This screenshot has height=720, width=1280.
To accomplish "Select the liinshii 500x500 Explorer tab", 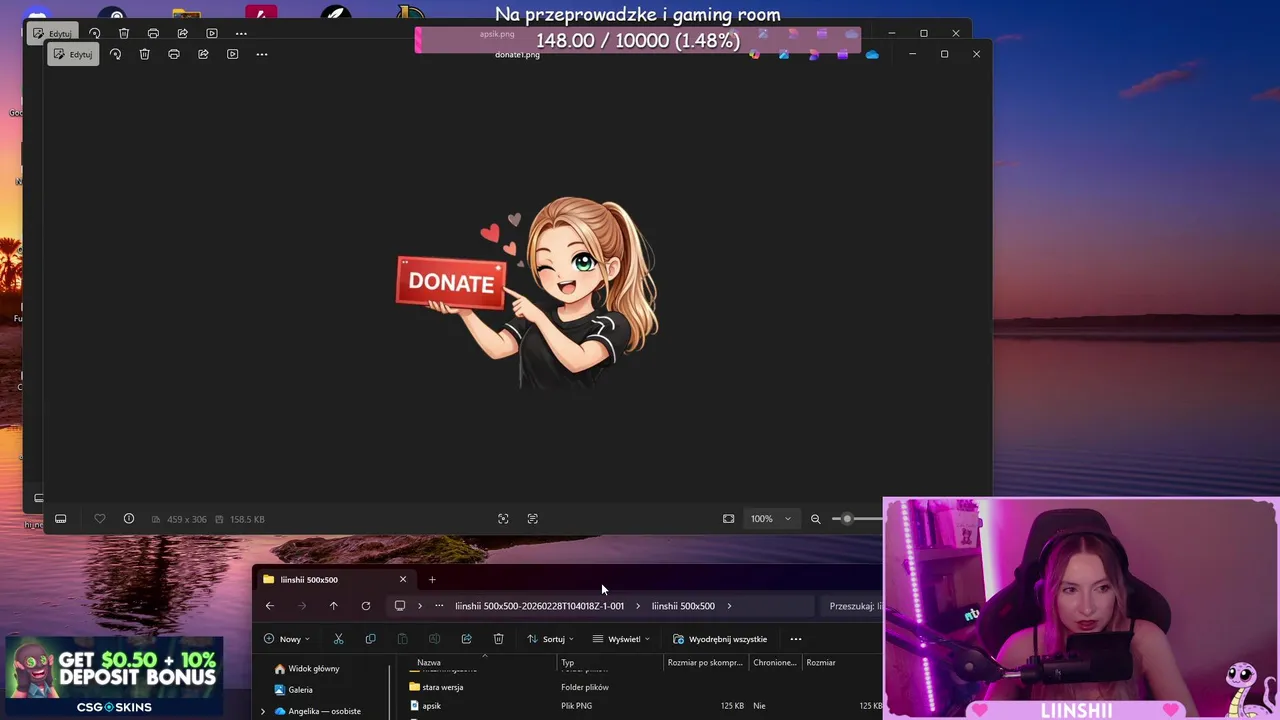I will 330,579.
